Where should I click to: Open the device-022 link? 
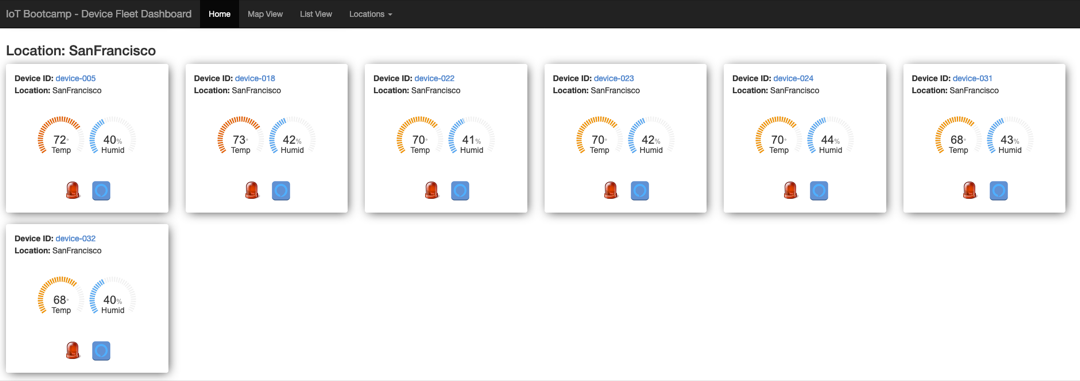tap(434, 79)
